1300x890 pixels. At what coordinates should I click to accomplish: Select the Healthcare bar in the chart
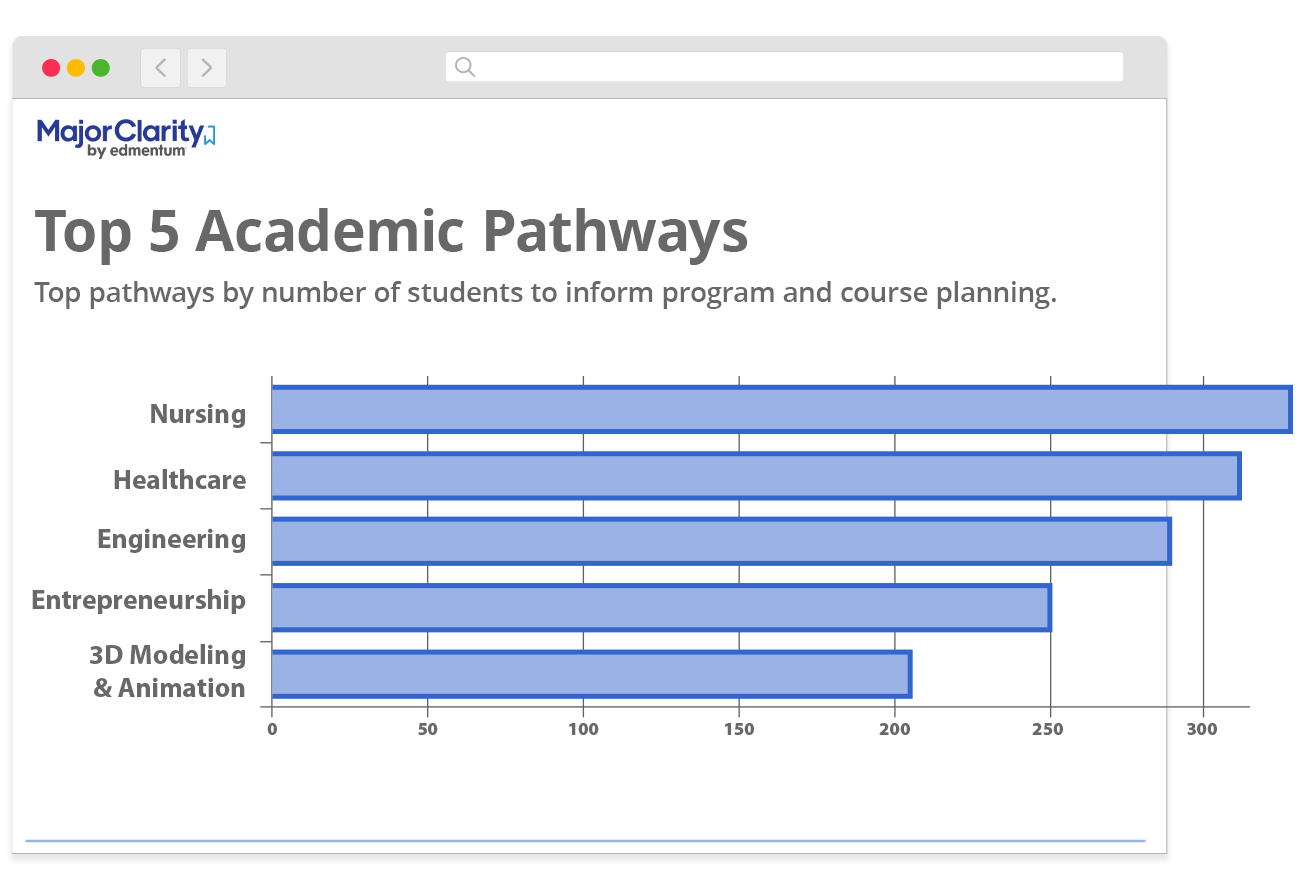tap(755, 476)
